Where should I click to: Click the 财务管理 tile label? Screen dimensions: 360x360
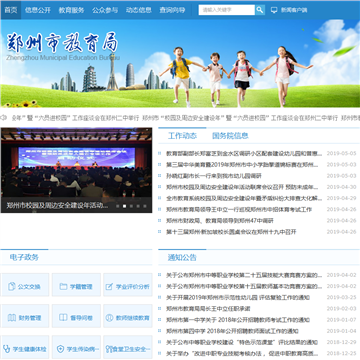[30, 318]
